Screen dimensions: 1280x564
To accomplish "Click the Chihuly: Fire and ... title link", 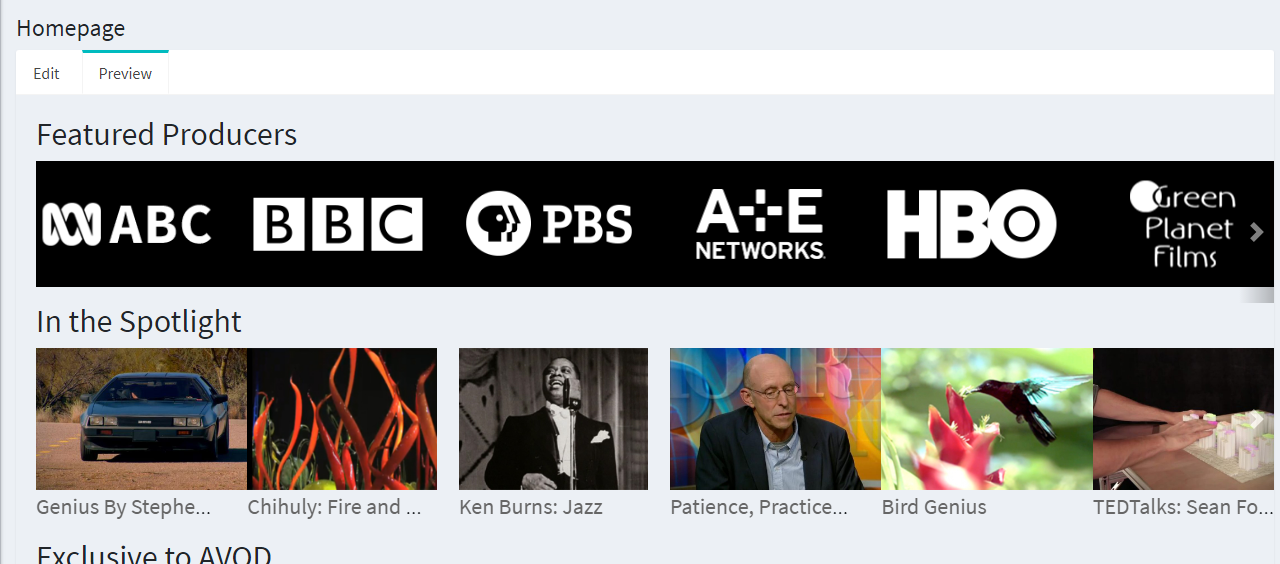I will click(x=335, y=507).
